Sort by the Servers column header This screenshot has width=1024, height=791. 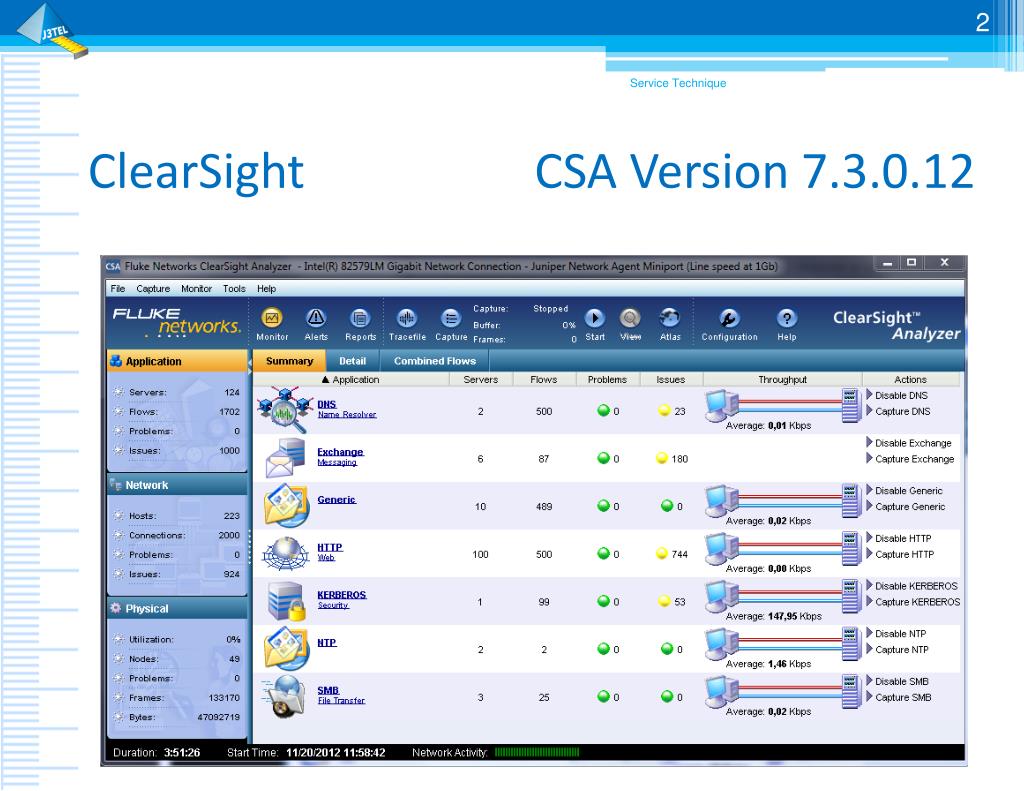pos(481,379)
